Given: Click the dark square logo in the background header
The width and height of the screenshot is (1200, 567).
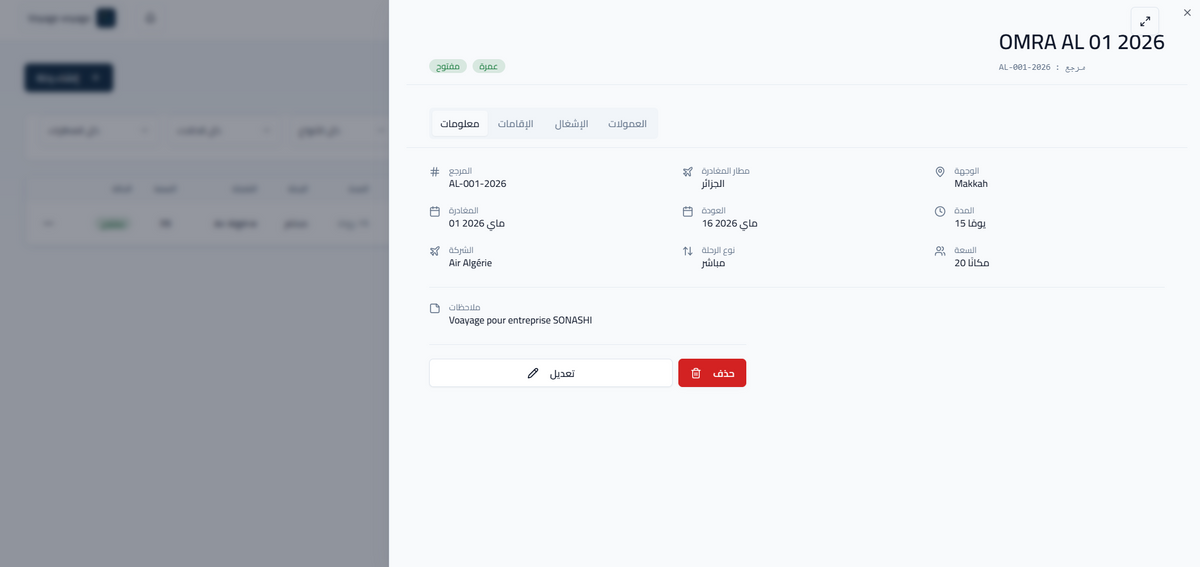Looking at the screenshot, I should (106, 18).
